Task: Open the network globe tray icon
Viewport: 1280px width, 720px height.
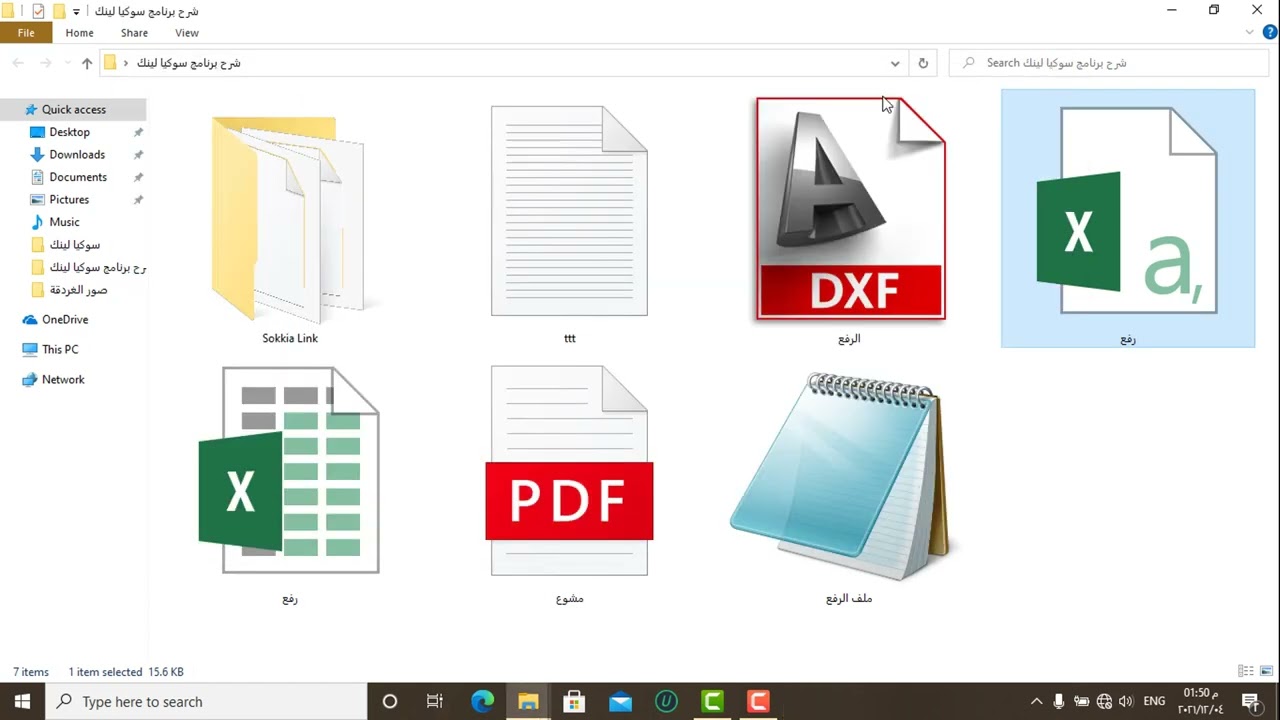Action: [x=1104, y=702]
